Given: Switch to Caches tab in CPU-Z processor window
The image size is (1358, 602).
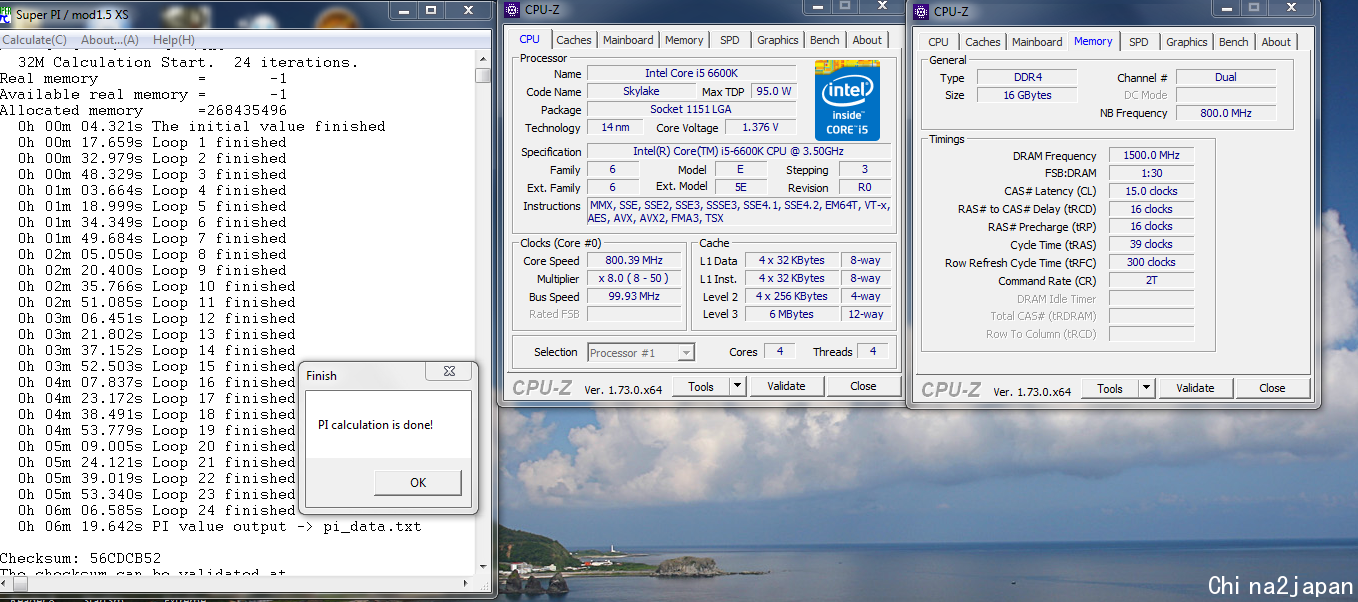Looking at the screenshot, I should (x=574, y=40).
